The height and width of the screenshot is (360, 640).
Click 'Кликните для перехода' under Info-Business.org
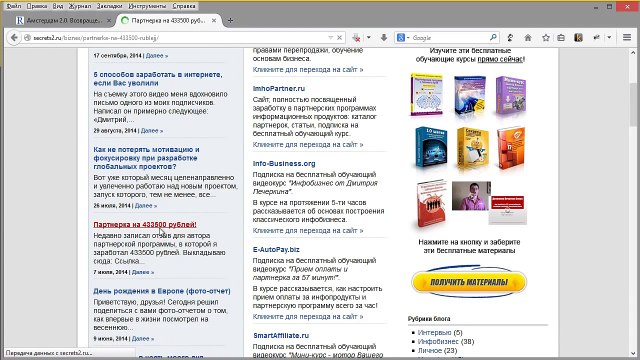point(308,231)
